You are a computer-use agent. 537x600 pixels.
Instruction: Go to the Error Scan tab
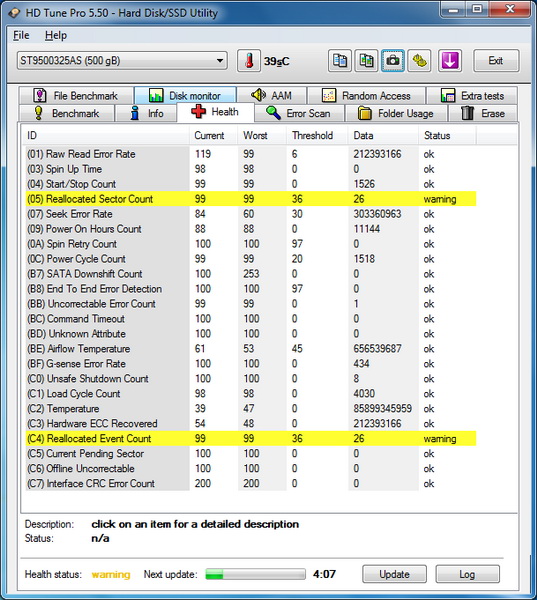(x=299, y=113)
